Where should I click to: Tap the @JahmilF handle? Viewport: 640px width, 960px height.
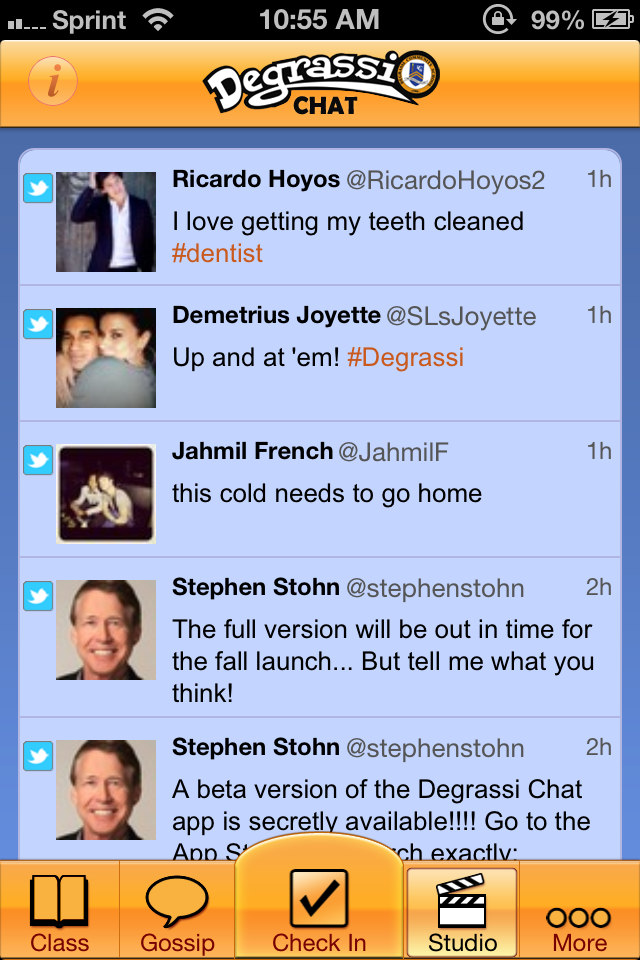[393, 452]
